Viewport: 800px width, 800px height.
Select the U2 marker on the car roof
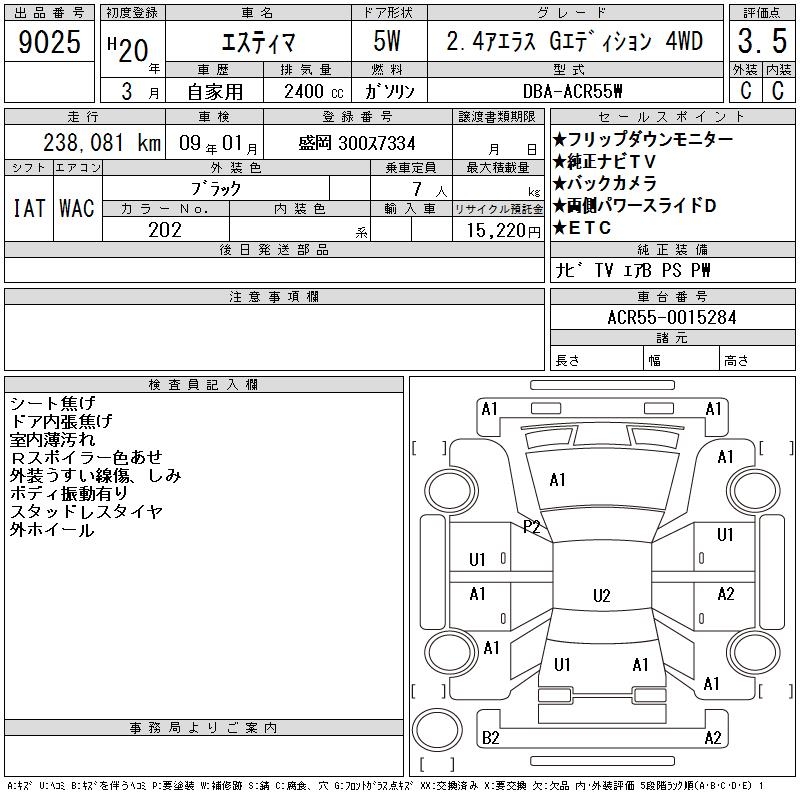pyautogui.click(x=601, y=596)
